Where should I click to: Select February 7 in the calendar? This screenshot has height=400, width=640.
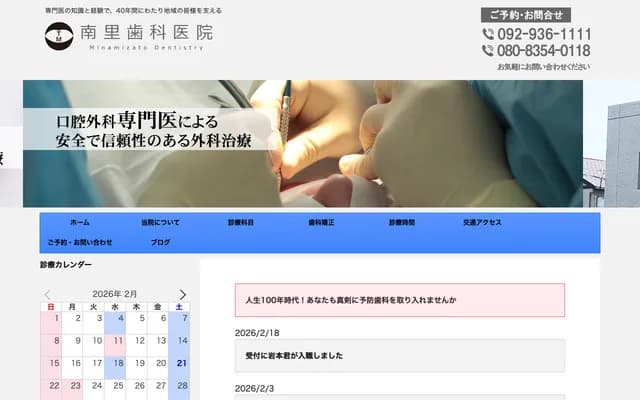point(179,323)
